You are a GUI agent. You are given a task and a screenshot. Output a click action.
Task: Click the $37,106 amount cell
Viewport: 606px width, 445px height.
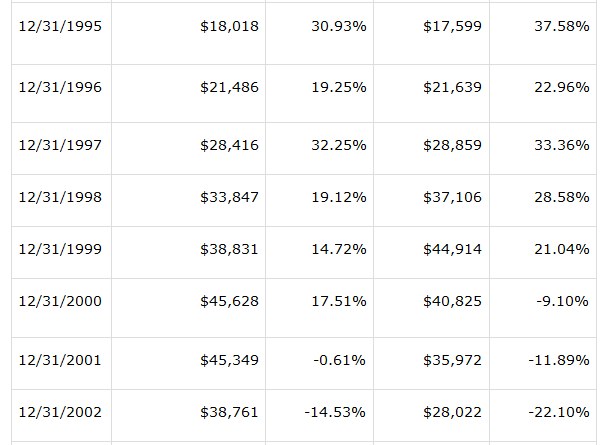[453, 197]
